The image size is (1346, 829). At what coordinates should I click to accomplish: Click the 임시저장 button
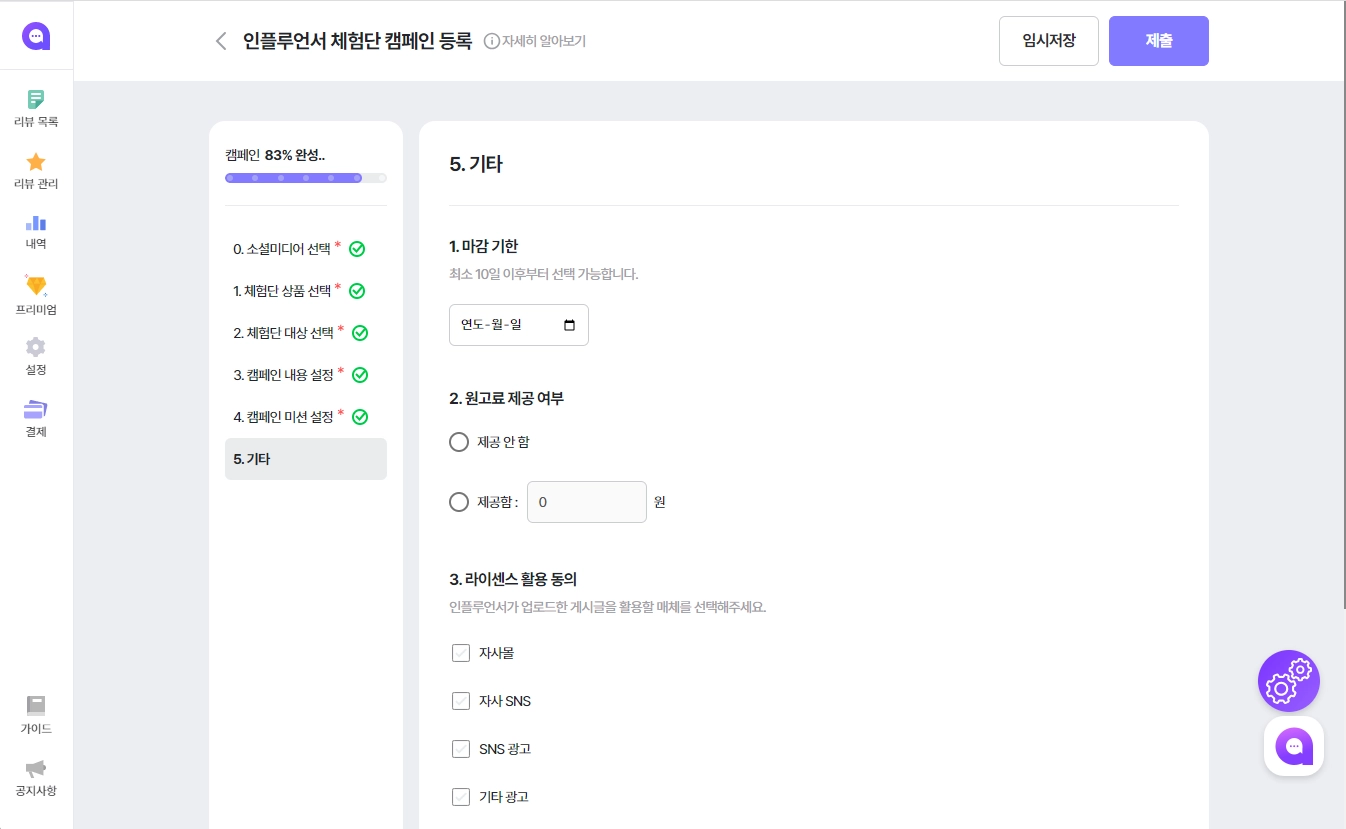1049,41
